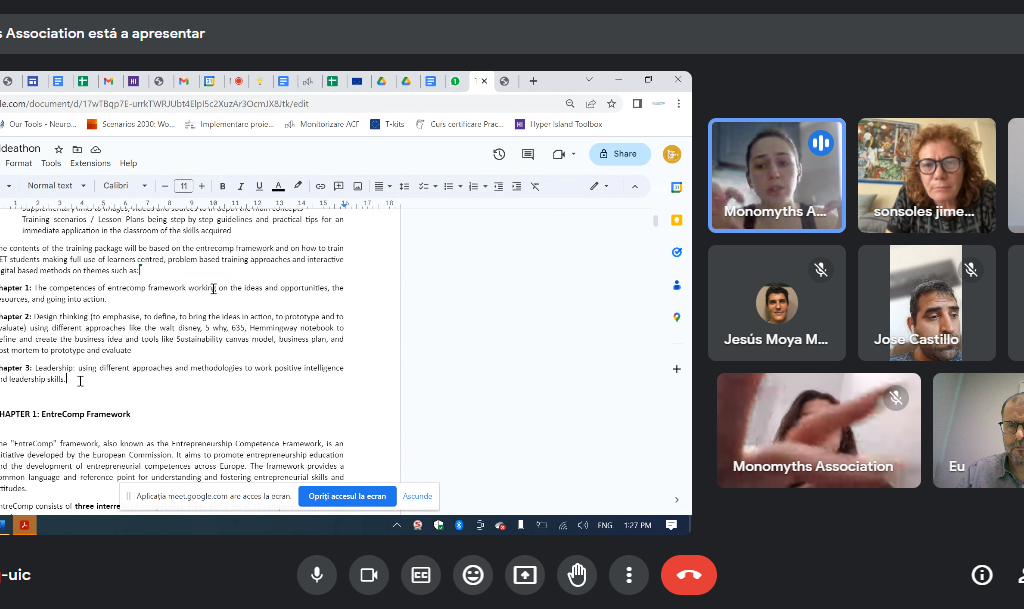
Task: Select the sonsoles jime... video tile
Action: pos(926,175)
